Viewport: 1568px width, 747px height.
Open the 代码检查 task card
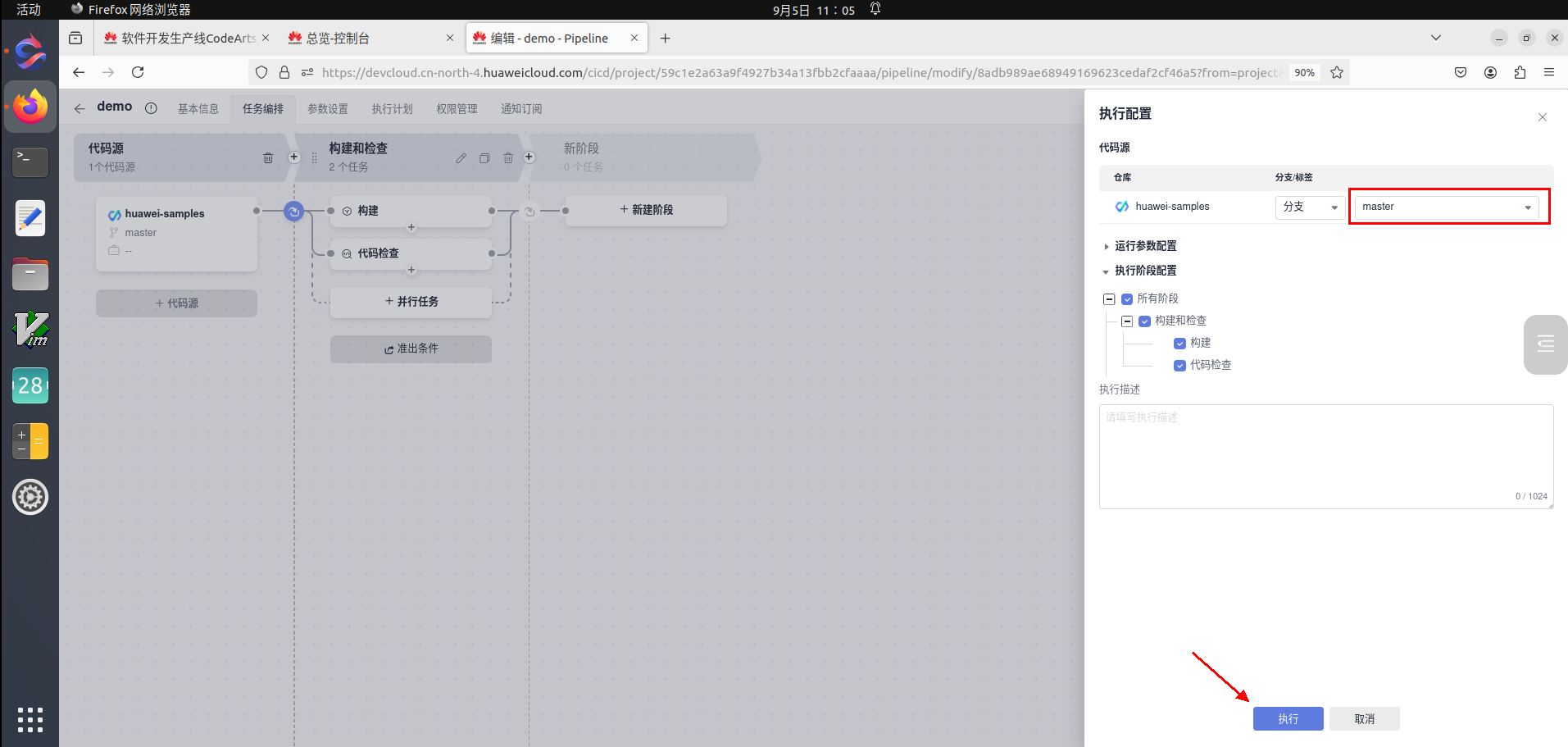pyautogui.click(x=411, y=253)
